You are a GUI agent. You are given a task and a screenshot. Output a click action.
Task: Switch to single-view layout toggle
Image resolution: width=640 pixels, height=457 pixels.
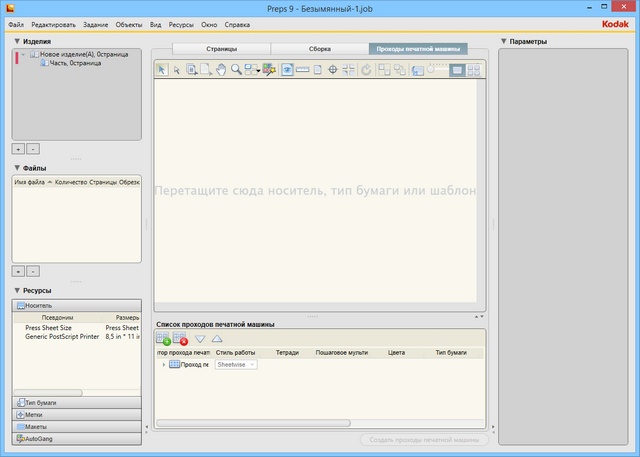[x=456, y=70]
